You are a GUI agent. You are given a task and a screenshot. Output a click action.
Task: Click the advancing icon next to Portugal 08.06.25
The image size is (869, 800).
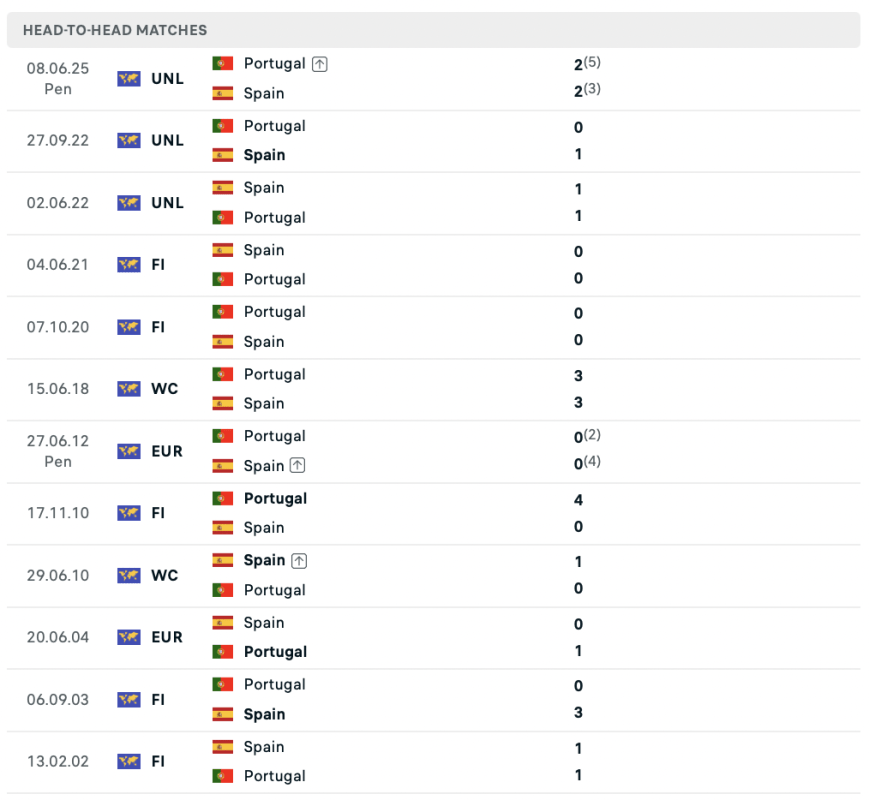pos(319,64)
